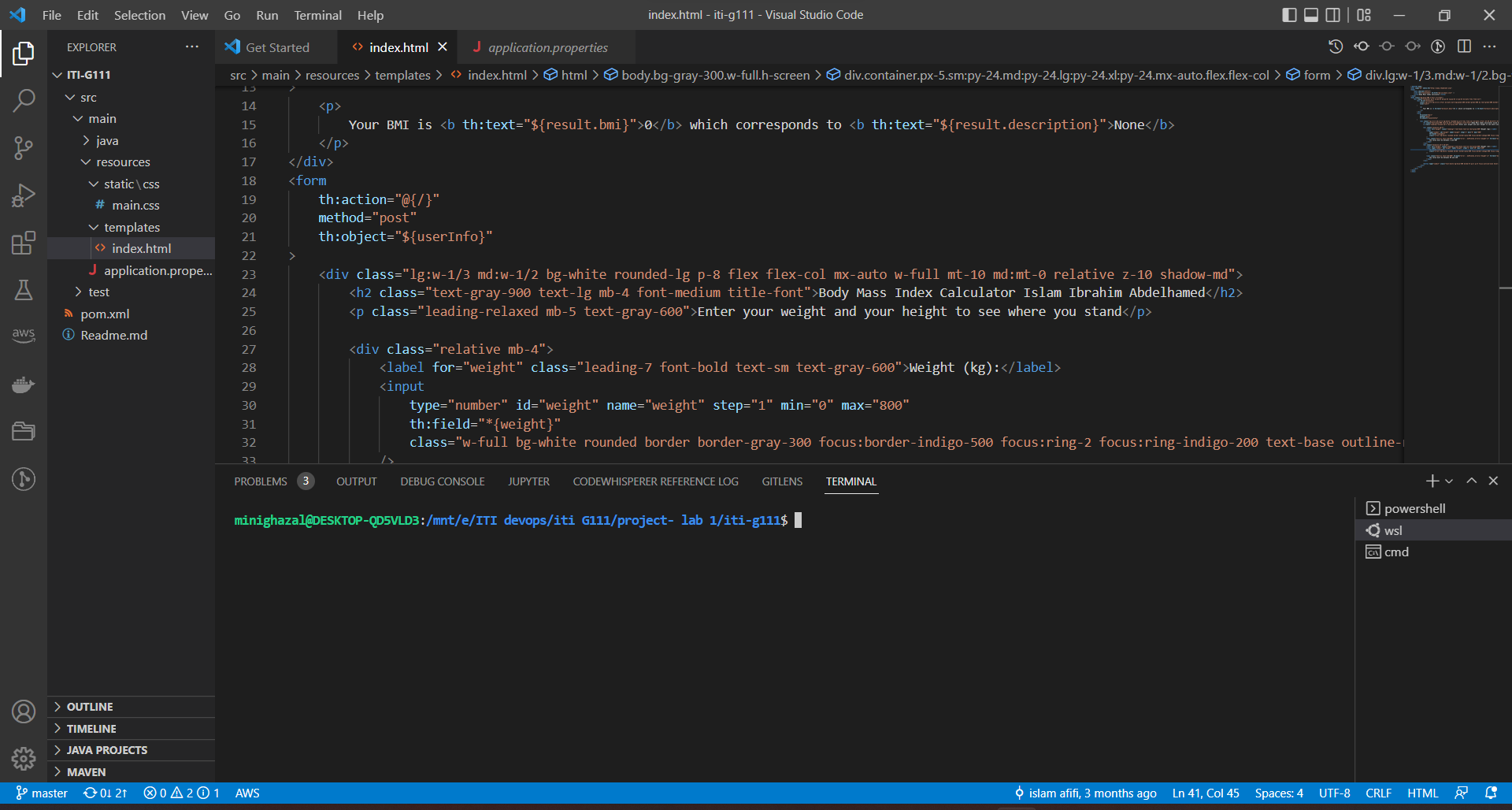
Task: Toggle the bottom Panel layout button
Action: (x=1311, y=15)
